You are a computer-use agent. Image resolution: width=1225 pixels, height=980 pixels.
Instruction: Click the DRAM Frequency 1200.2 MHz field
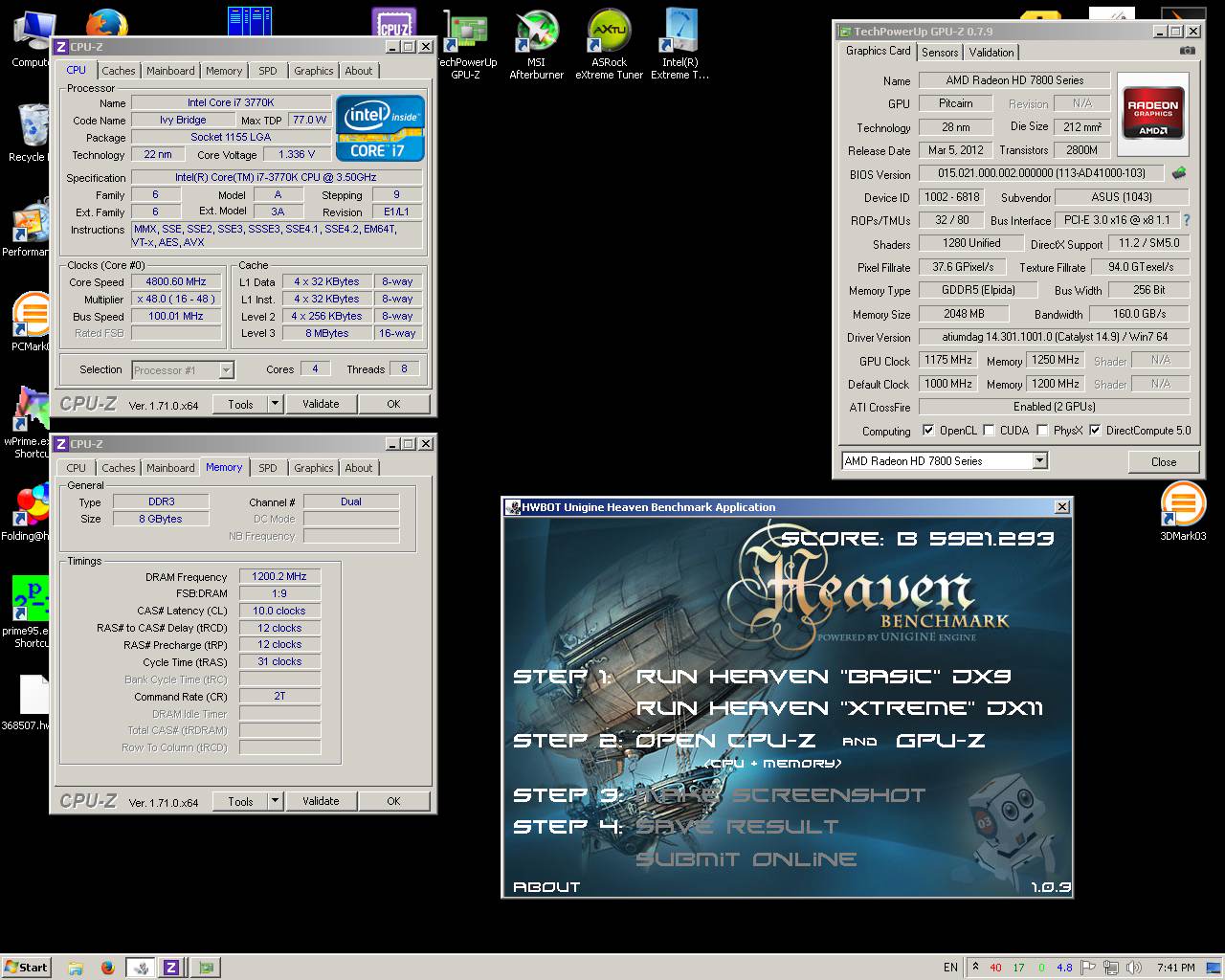click(x=279, y=577)
